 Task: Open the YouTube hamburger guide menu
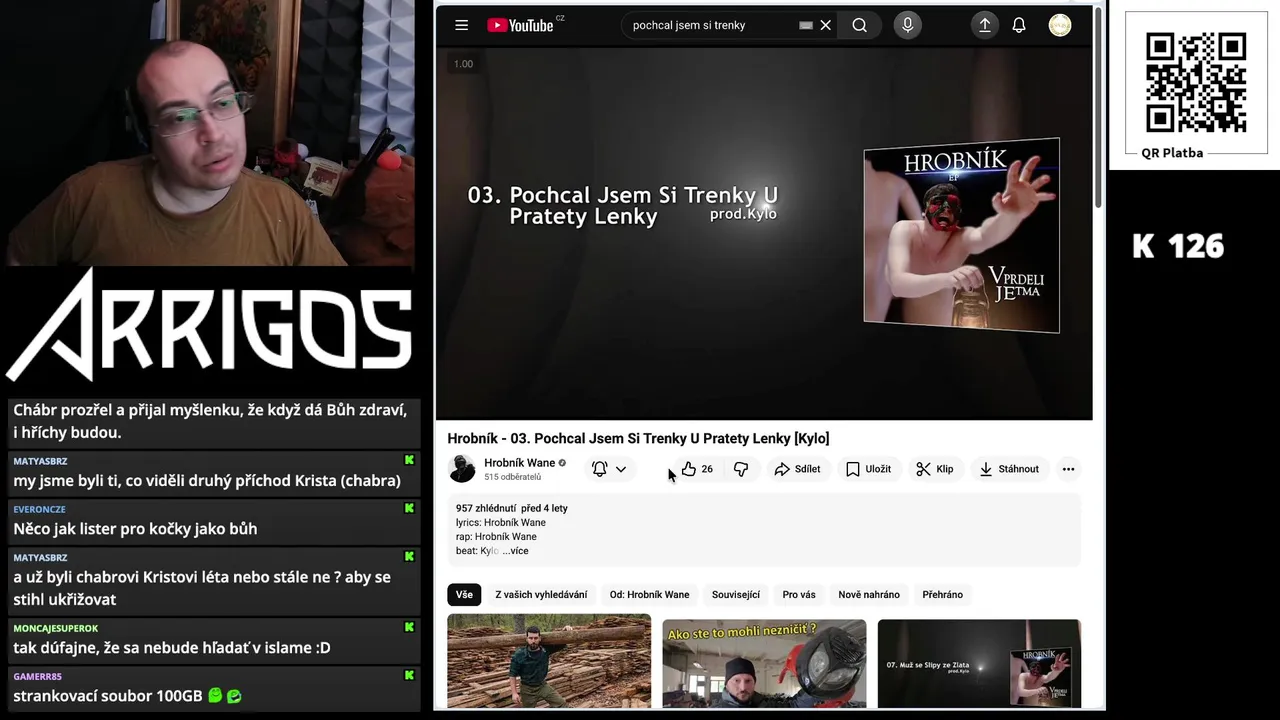coord(461,25)
